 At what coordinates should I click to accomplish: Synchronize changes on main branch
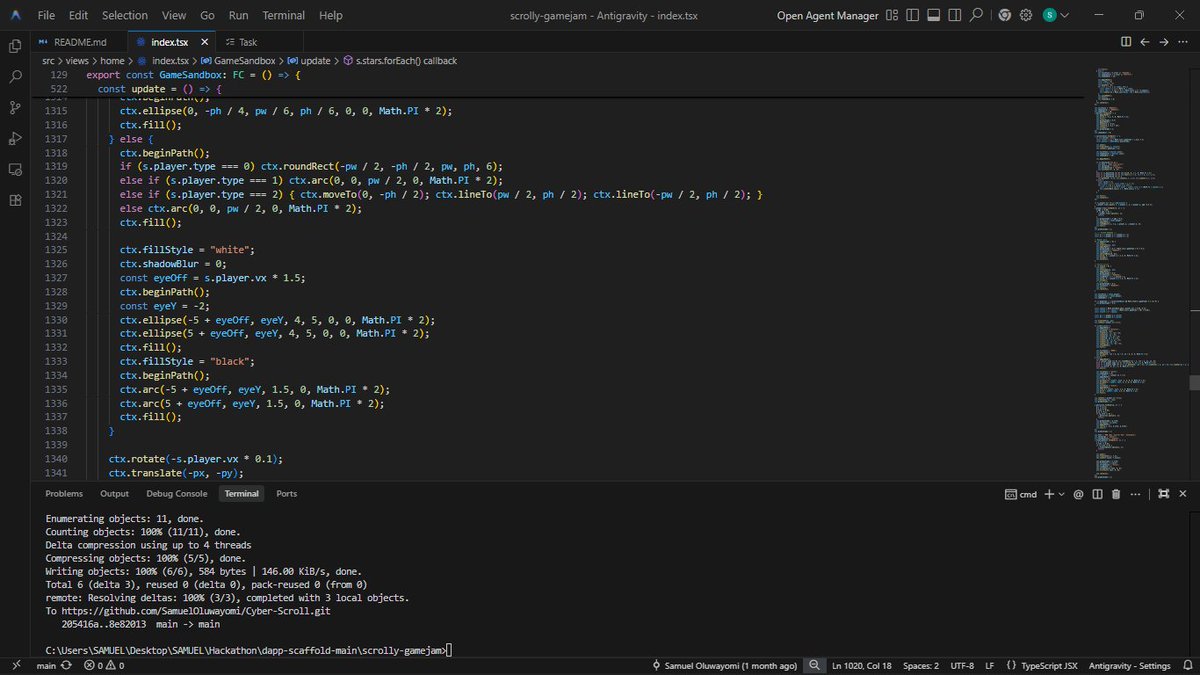(x=67, y=666)
